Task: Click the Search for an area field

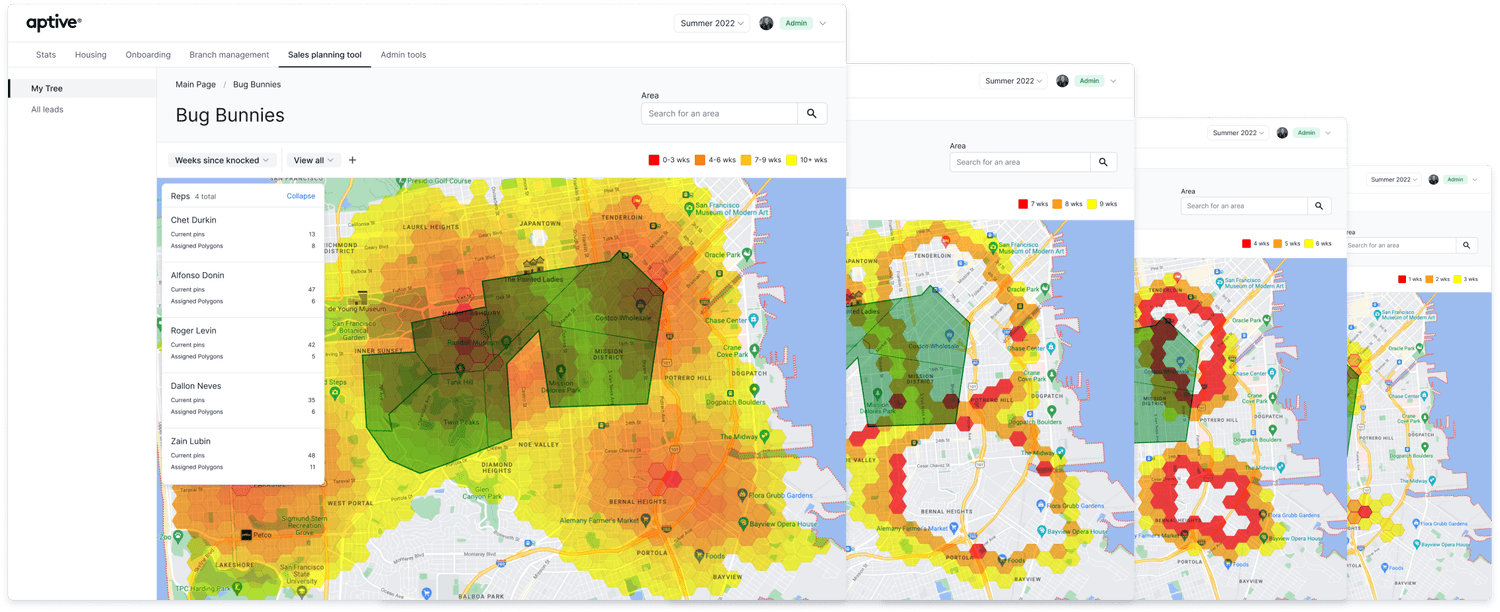Action: (719, 114)
